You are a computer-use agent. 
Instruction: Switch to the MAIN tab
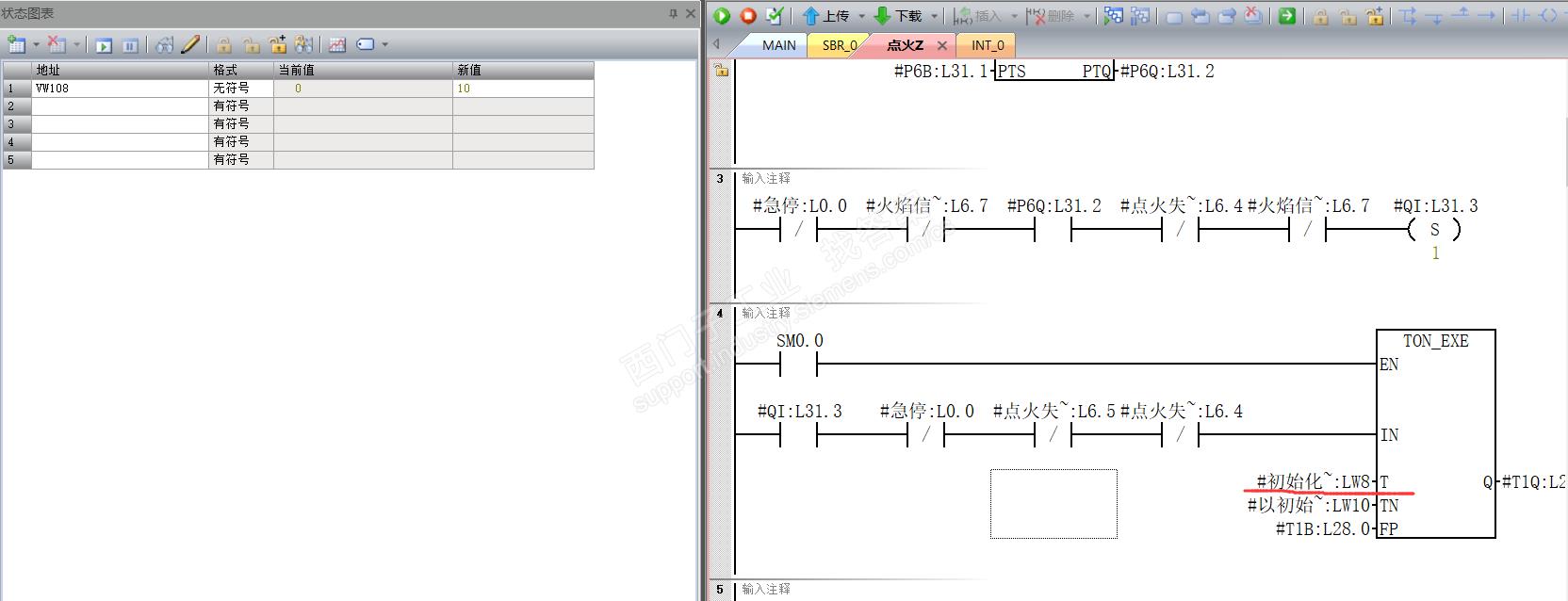coord(778,45)
